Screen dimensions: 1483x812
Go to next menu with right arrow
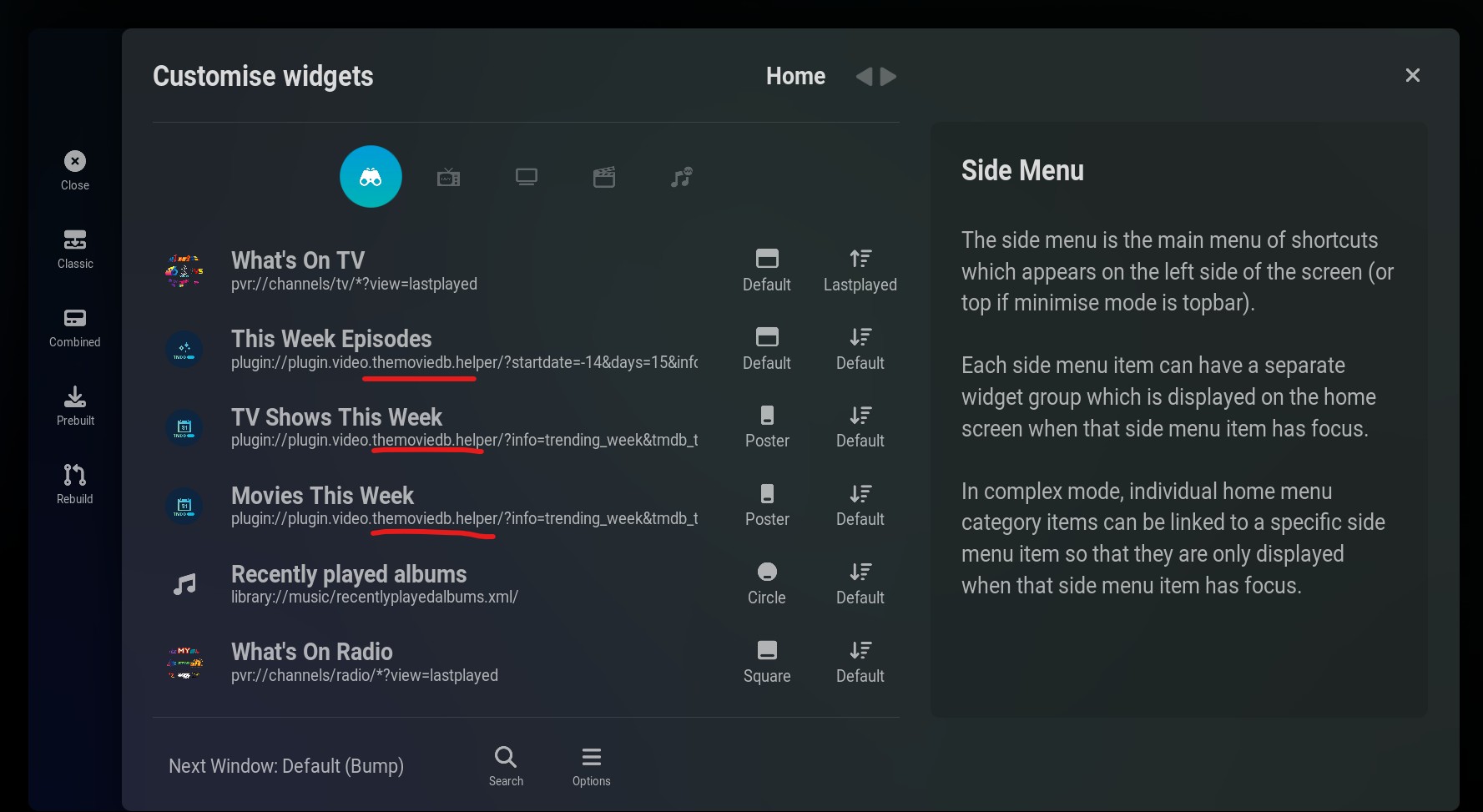click(x=889, y=77)
